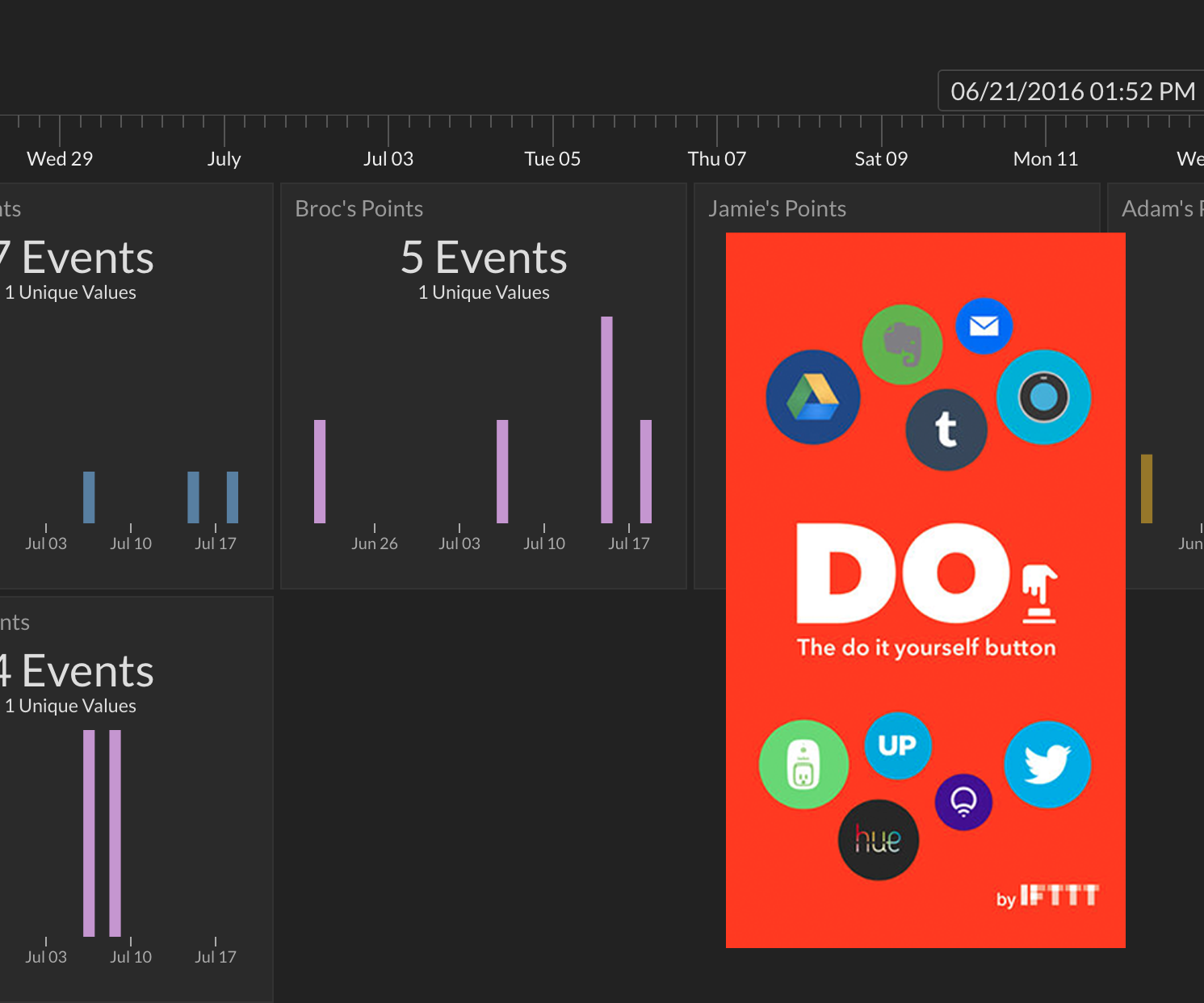Click the Philips hue icon
The image size is (1204, 1003).
point(879,840)
